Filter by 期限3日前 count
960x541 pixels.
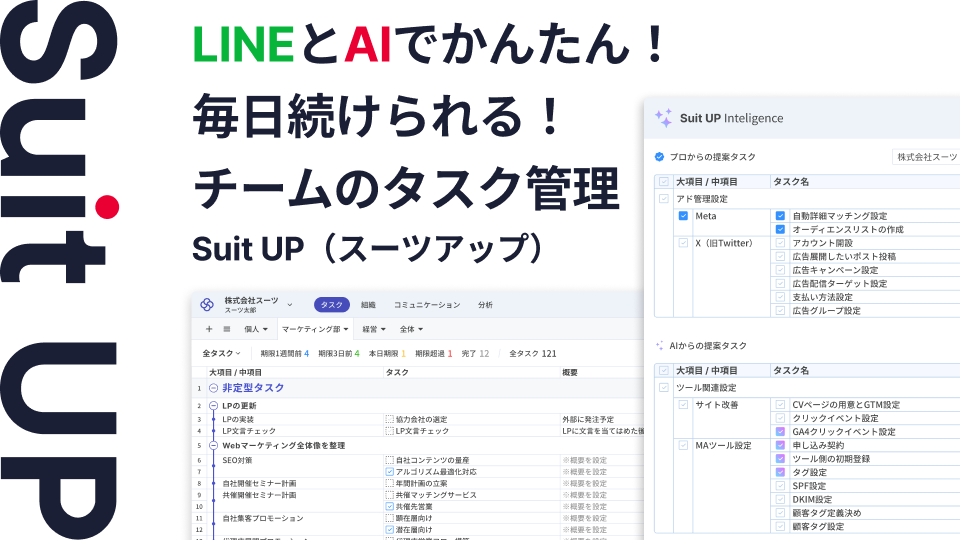[339, 354]
